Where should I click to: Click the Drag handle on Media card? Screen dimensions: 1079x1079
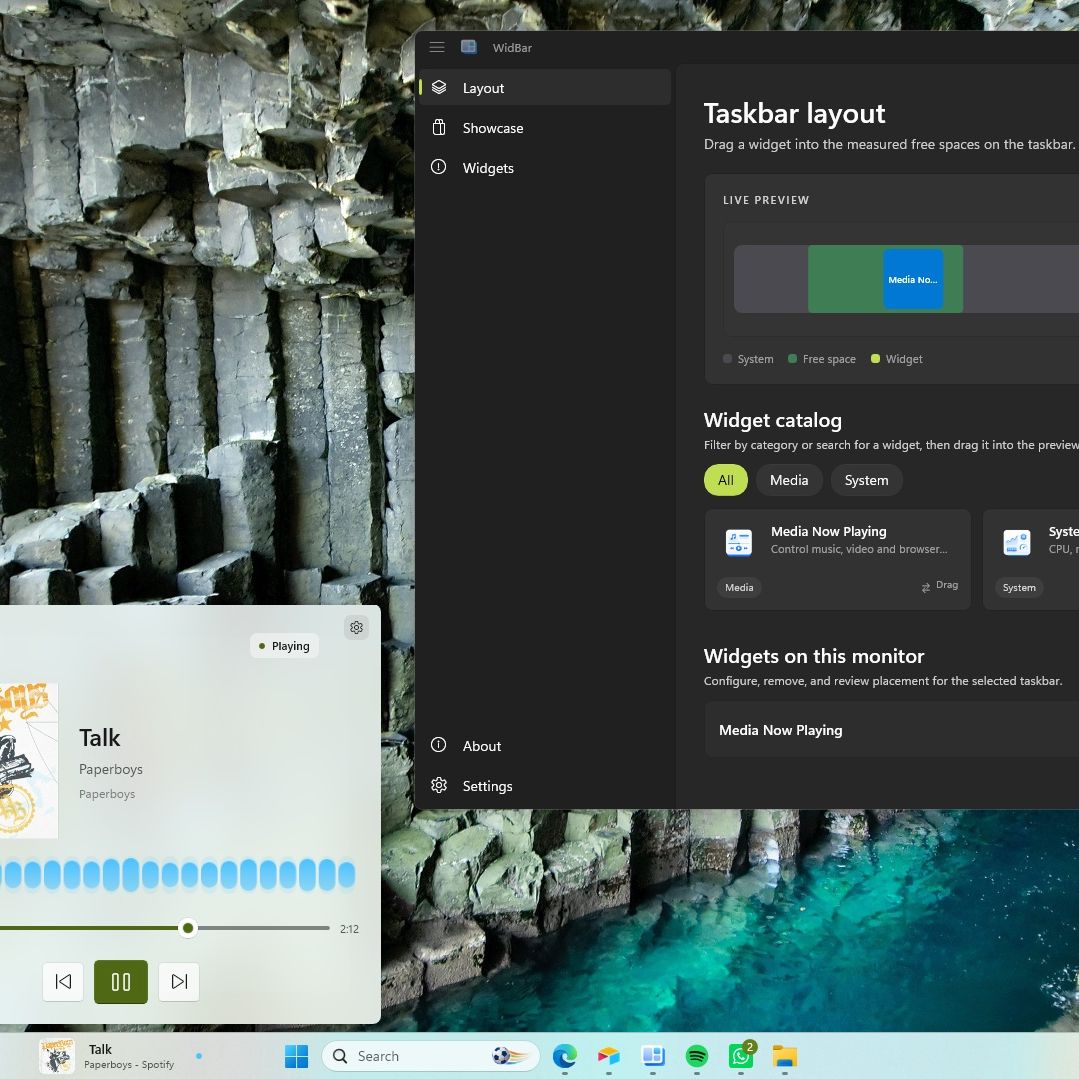click(939, 586)
